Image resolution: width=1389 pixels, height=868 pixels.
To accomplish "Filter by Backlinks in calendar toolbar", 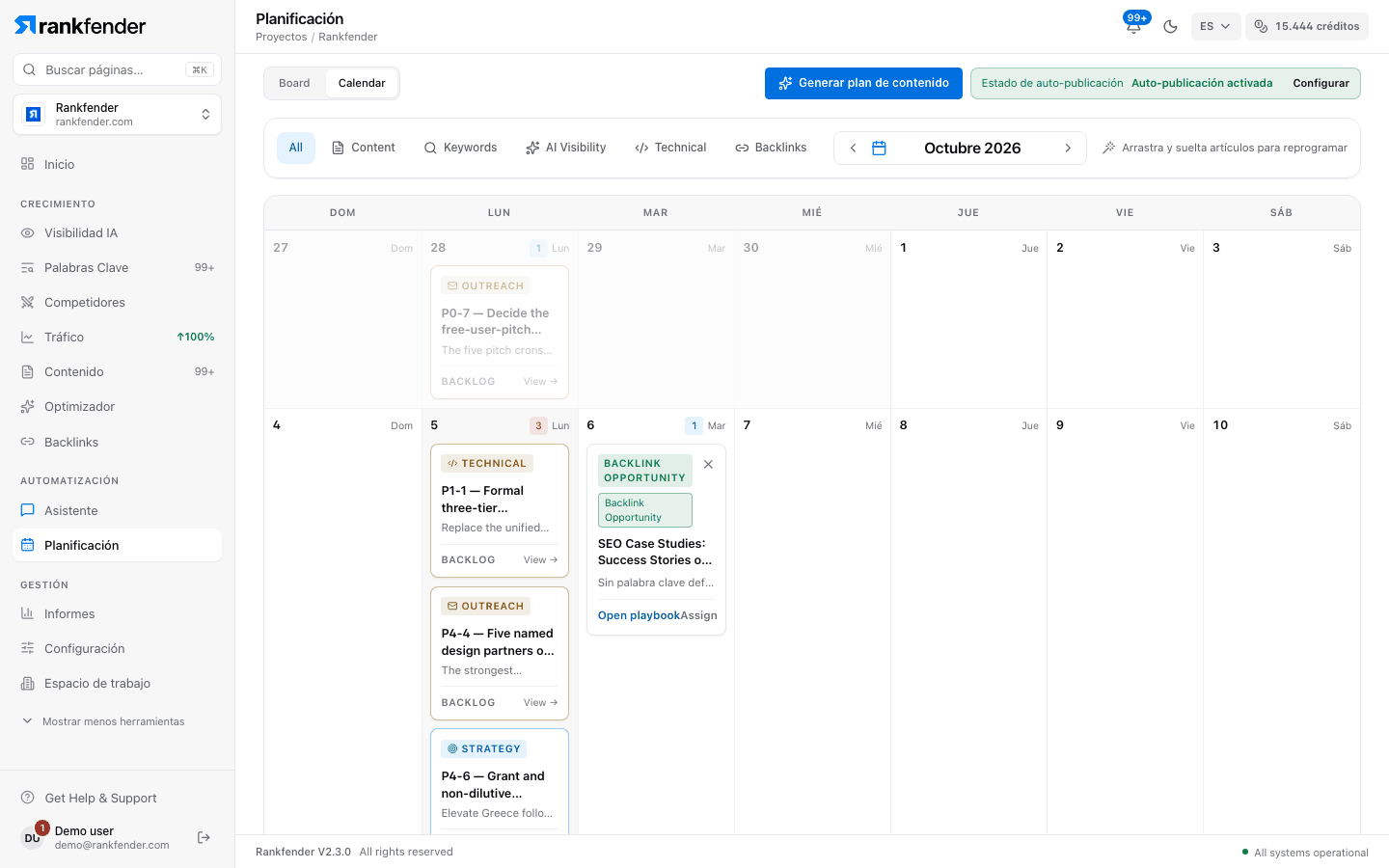I will tap(771, 148).
